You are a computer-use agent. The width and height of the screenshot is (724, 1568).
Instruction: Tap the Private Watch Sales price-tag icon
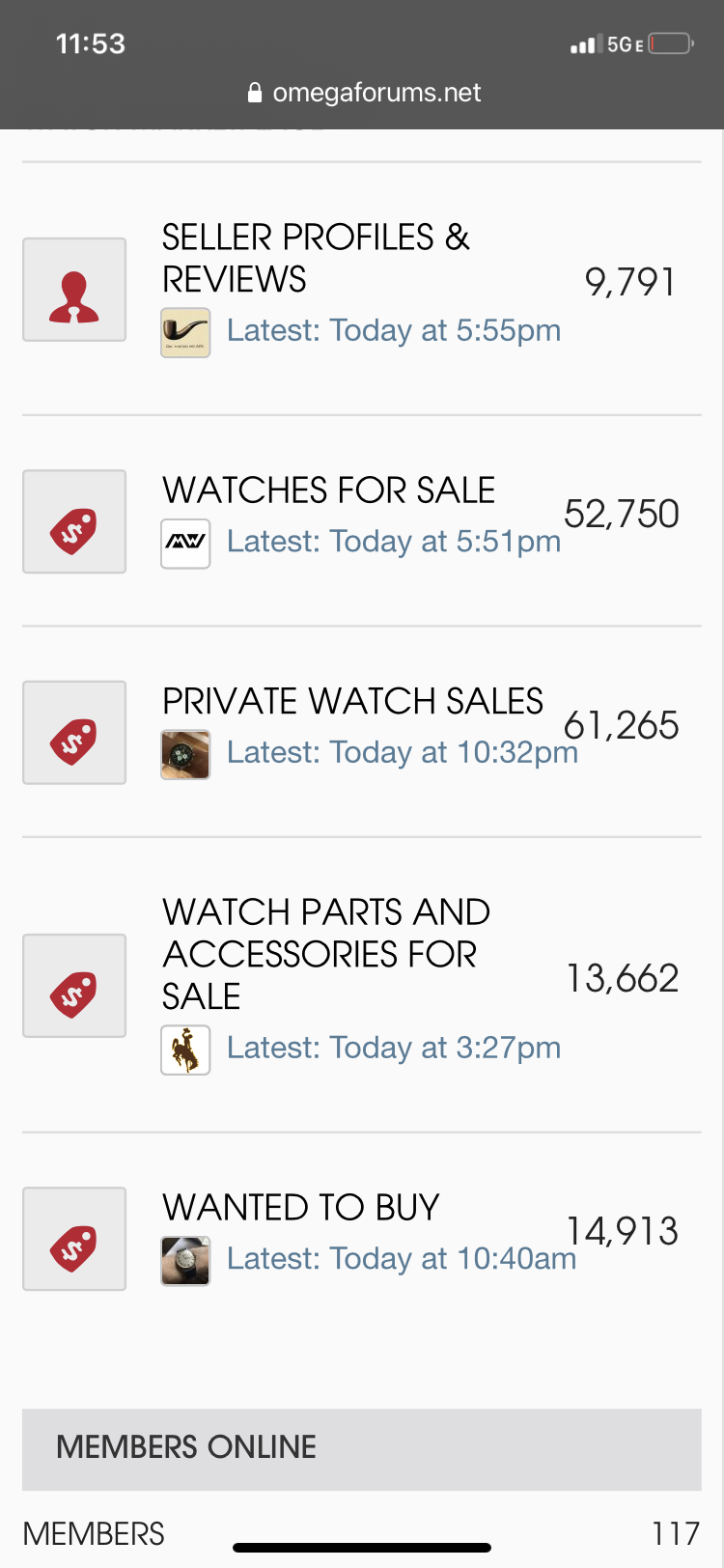[x=74, y=733]
